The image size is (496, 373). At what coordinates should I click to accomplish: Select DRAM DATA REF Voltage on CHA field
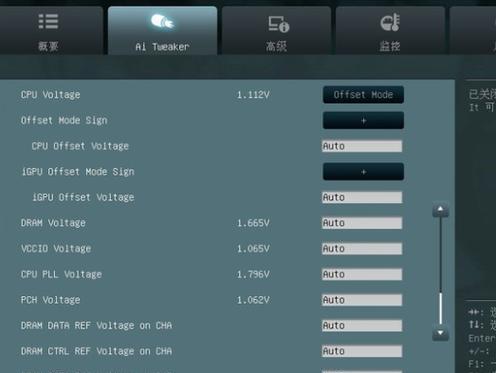click(362, 326)
